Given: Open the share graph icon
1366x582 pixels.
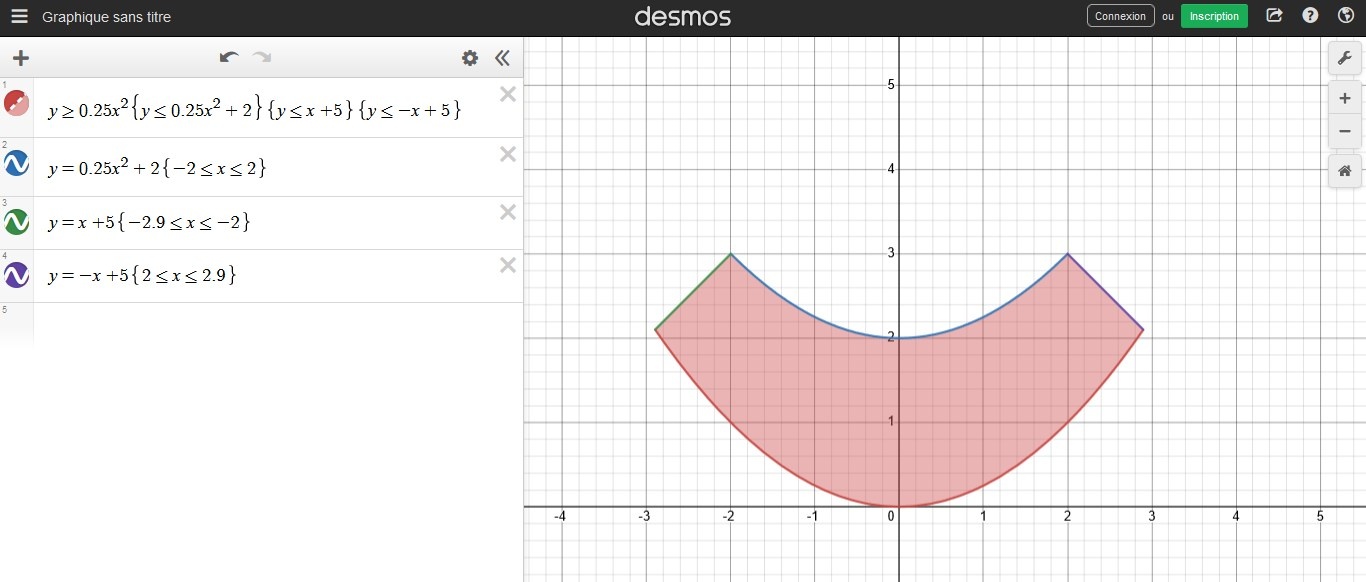Looking at the screenshot, I should pos(1274,16).
